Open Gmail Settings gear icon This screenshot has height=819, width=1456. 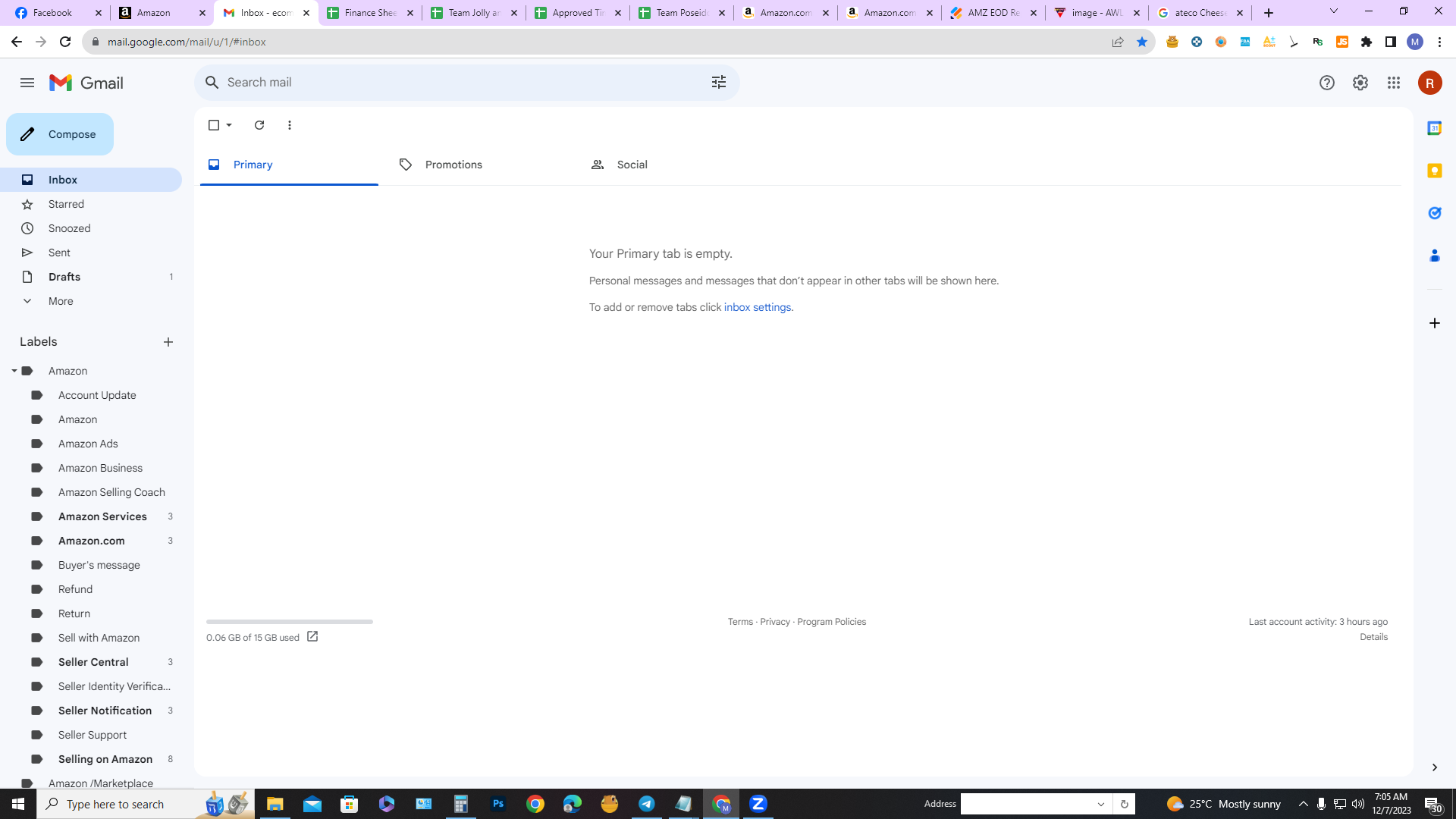pos(1360,83)
